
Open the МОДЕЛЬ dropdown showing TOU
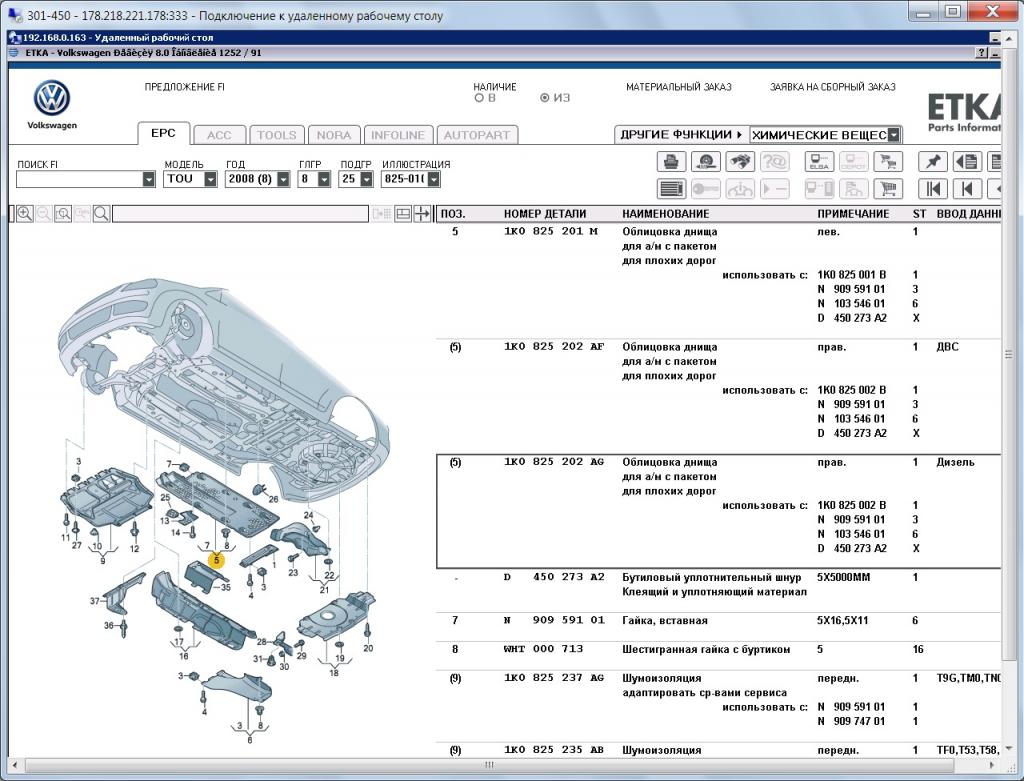click(210, 179)
